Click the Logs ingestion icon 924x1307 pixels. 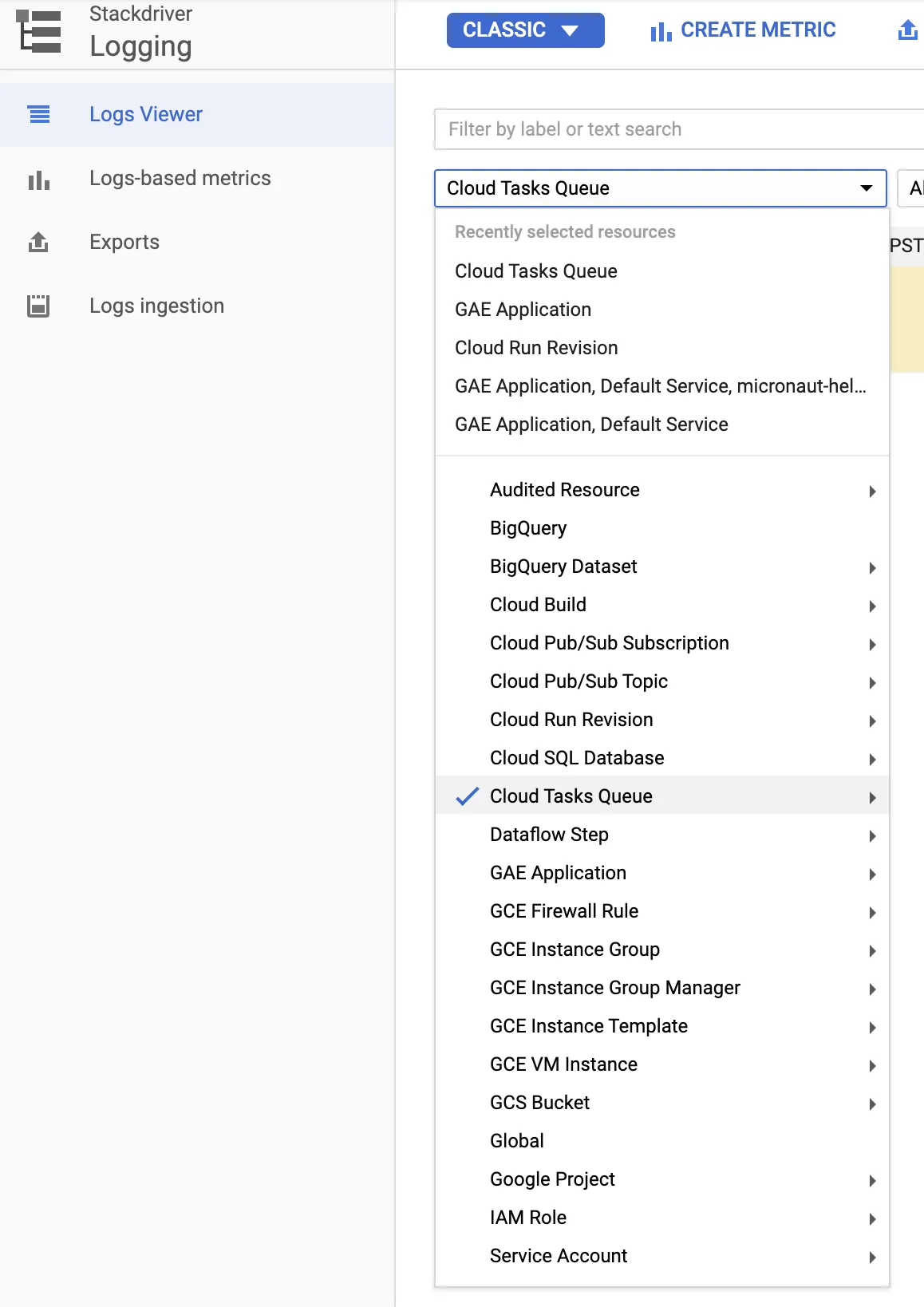tap(39, 306)
